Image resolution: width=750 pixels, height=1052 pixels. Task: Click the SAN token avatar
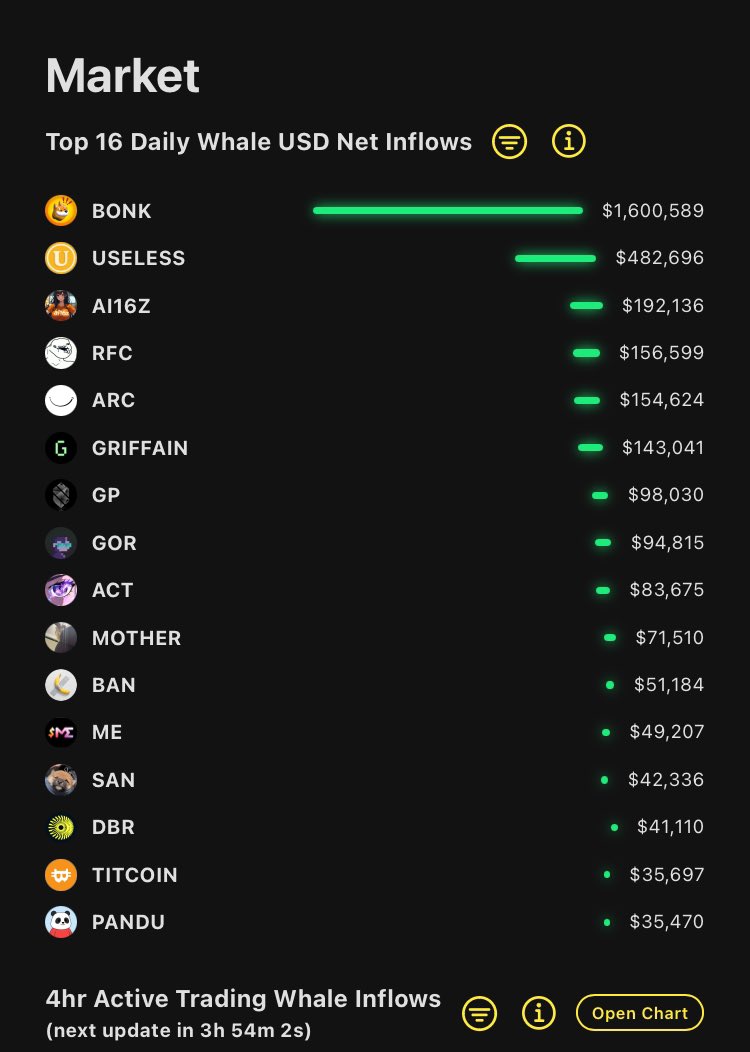(61, 780)
